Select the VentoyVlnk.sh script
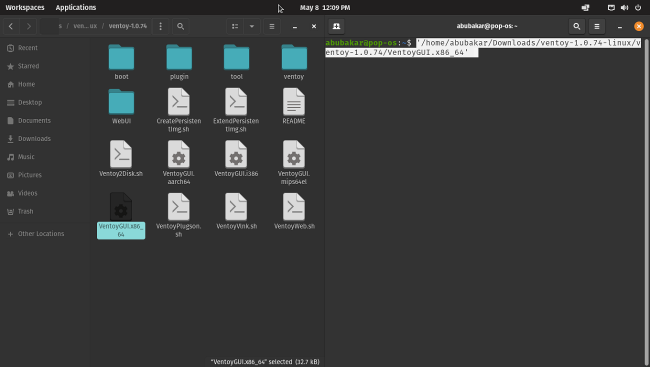650x367 pixels. (x=236, y=211)
